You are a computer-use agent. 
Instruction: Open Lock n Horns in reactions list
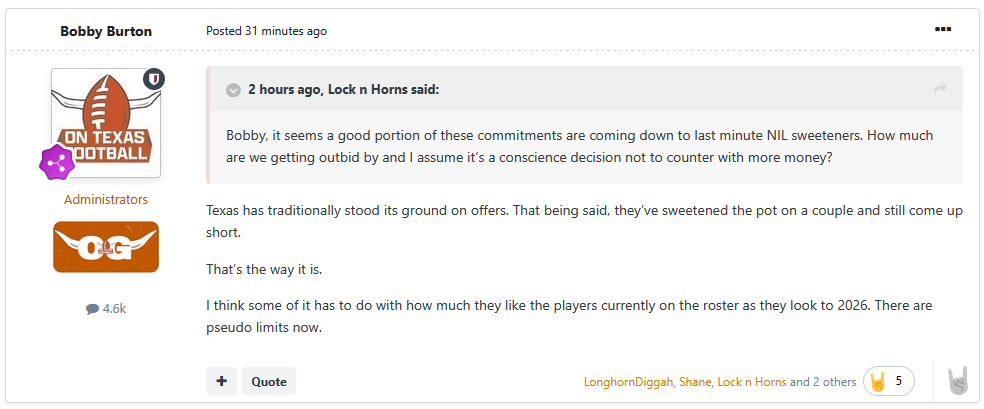click(752, 381)
